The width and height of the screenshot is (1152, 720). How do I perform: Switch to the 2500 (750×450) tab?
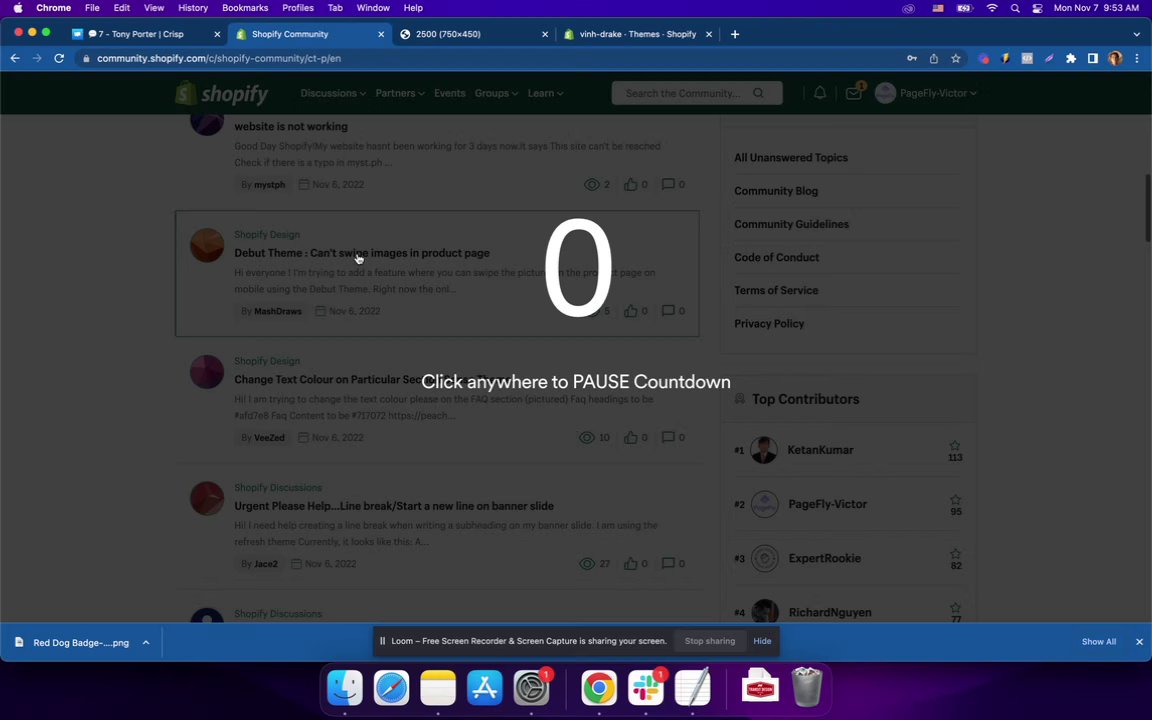[x=473, y=34]
